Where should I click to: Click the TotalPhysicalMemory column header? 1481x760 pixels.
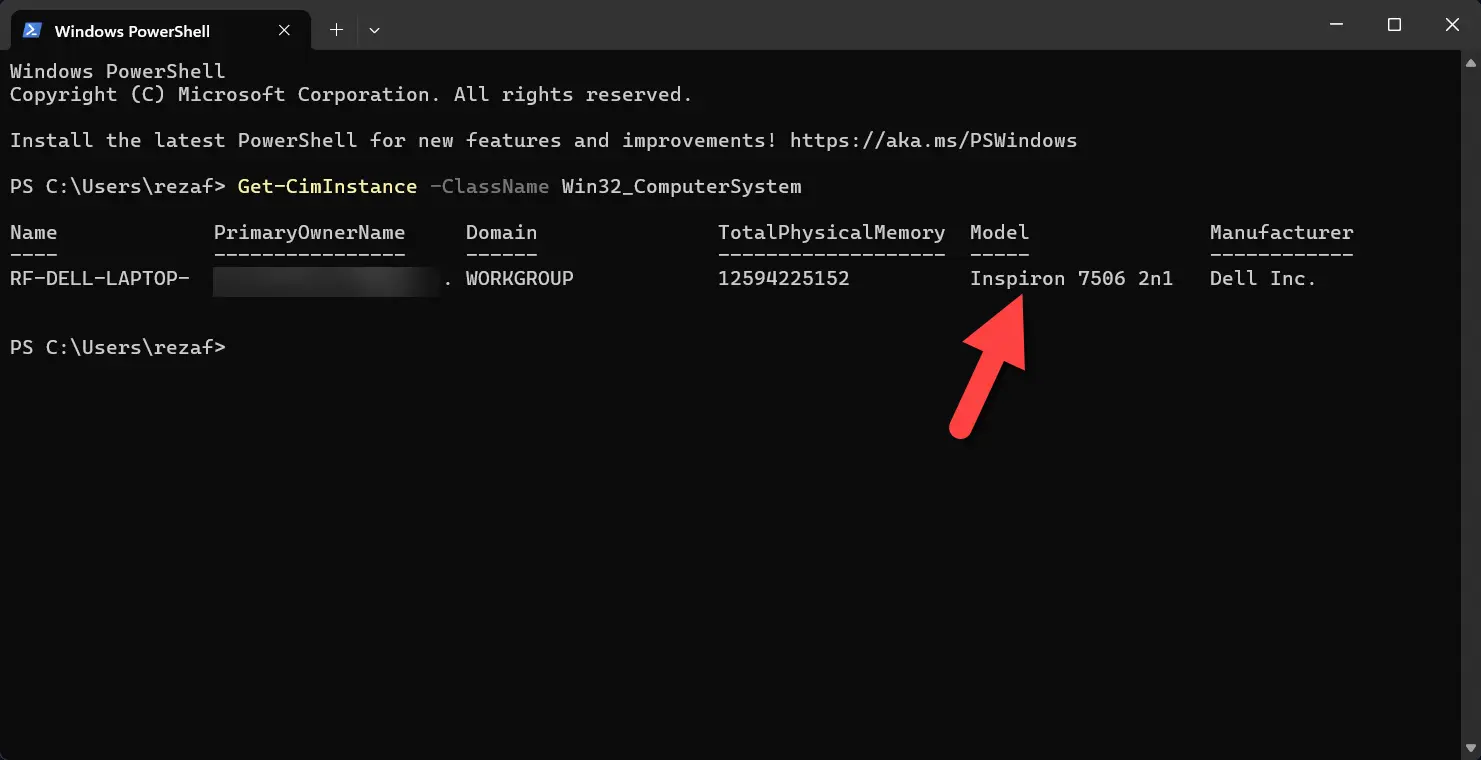pos(831,232)
